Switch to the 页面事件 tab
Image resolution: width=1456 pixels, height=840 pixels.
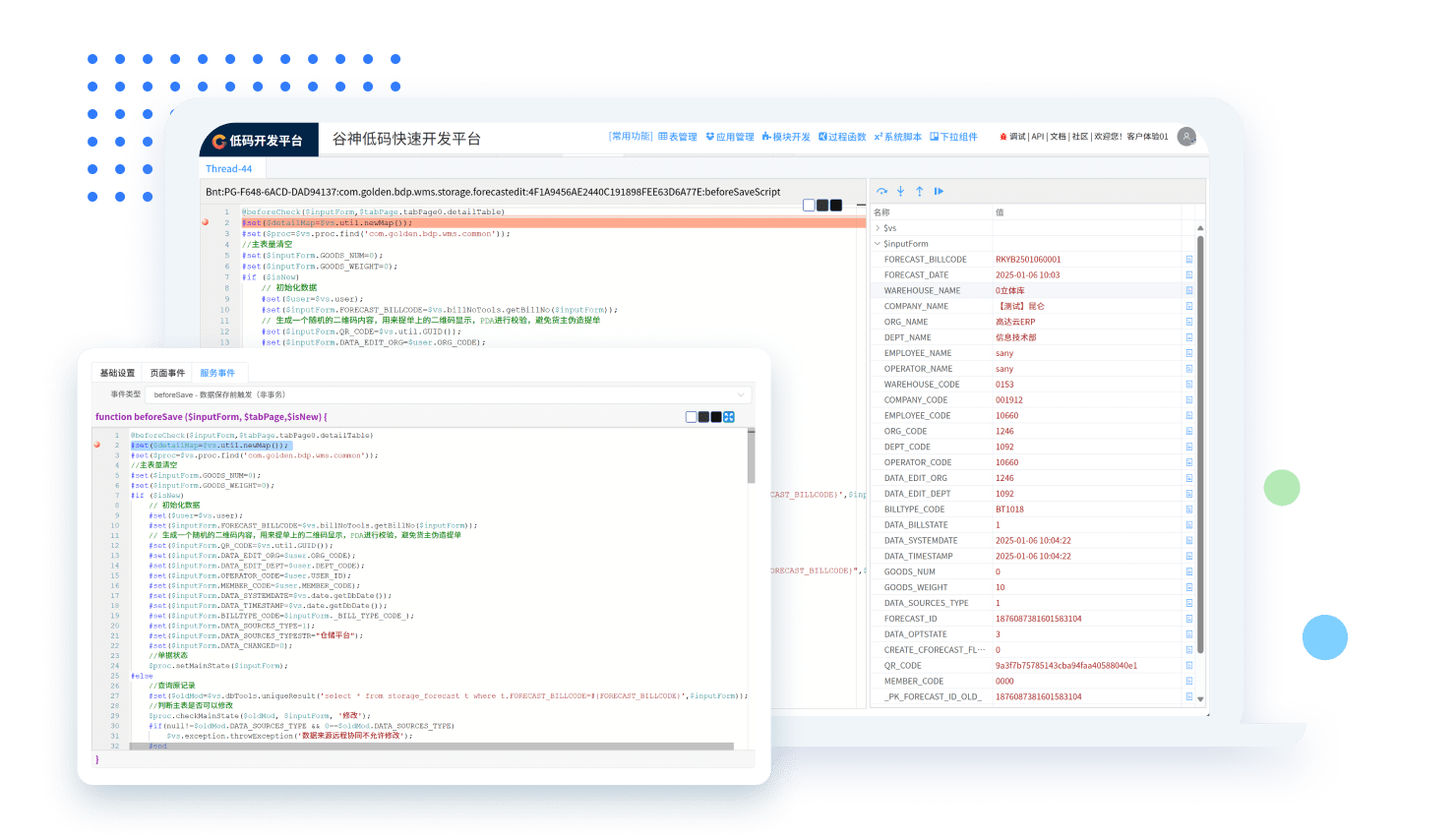pyautogui.click(x=167, y=373)
